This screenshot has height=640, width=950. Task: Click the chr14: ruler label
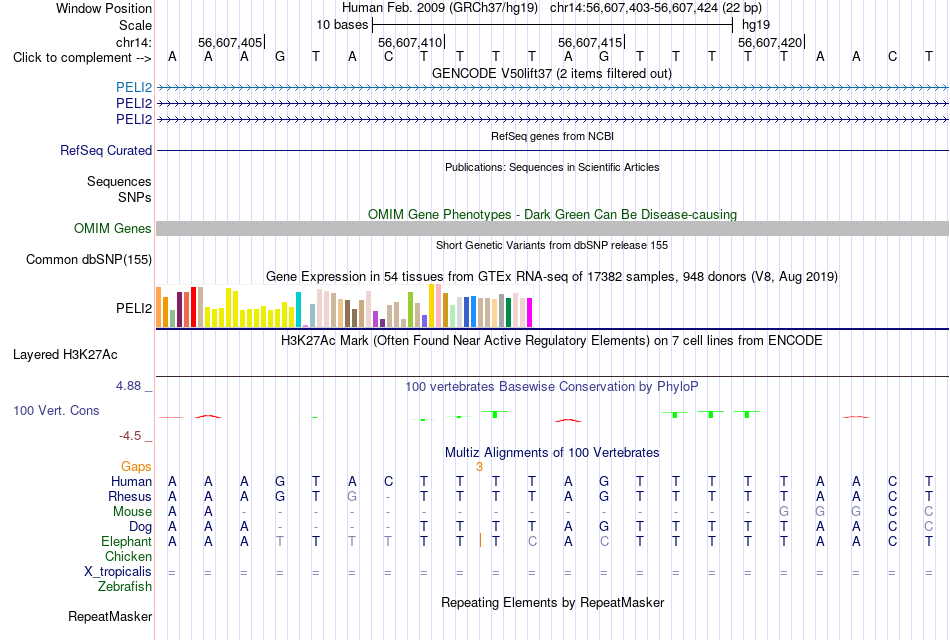pyautogui.click(x=134, y=42)
